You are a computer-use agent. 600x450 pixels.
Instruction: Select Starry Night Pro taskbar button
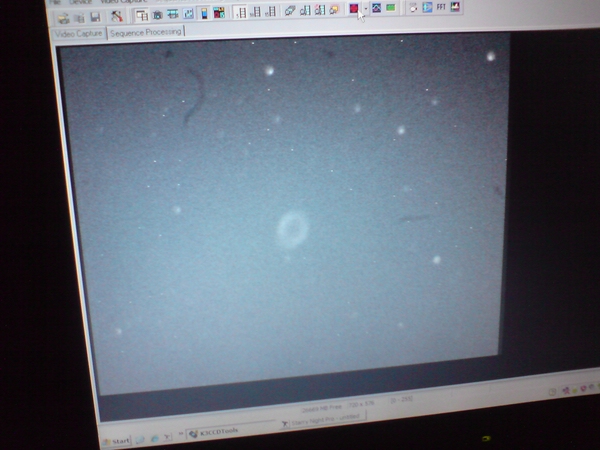(x=323, y=419)
